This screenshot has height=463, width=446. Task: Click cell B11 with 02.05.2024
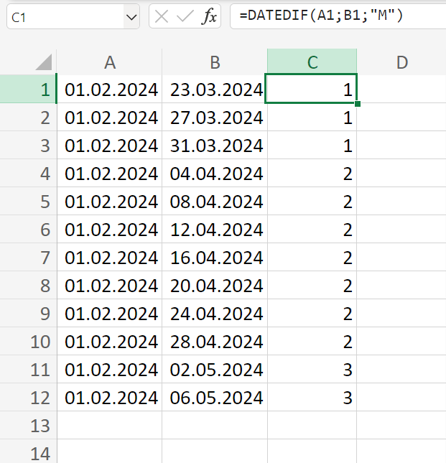point(215,369)
